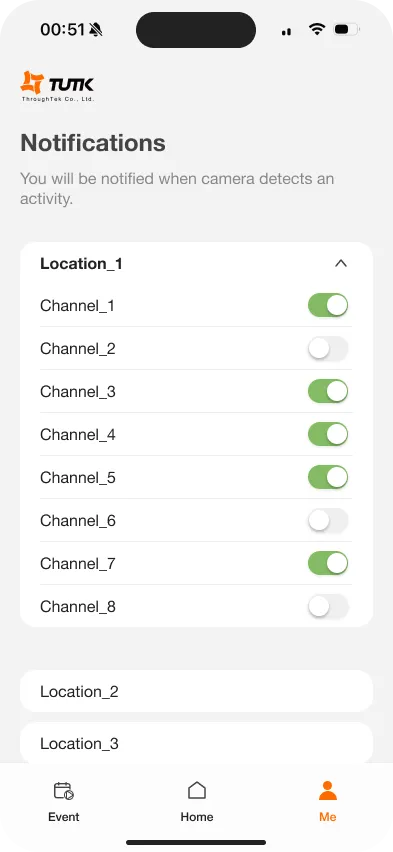Tap the battery status icon
Image resolution: width=393 pixels, height=852 pixels.
[346, 29]
